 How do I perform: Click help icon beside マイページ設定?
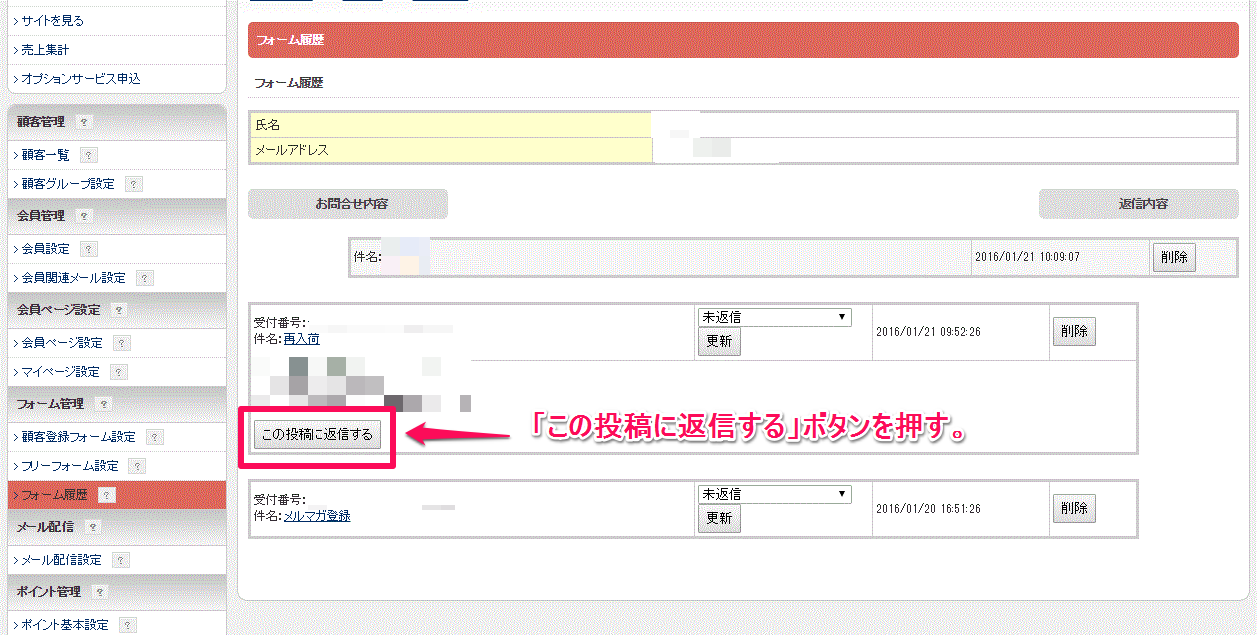pyautogui.click(x=119, y=372)
